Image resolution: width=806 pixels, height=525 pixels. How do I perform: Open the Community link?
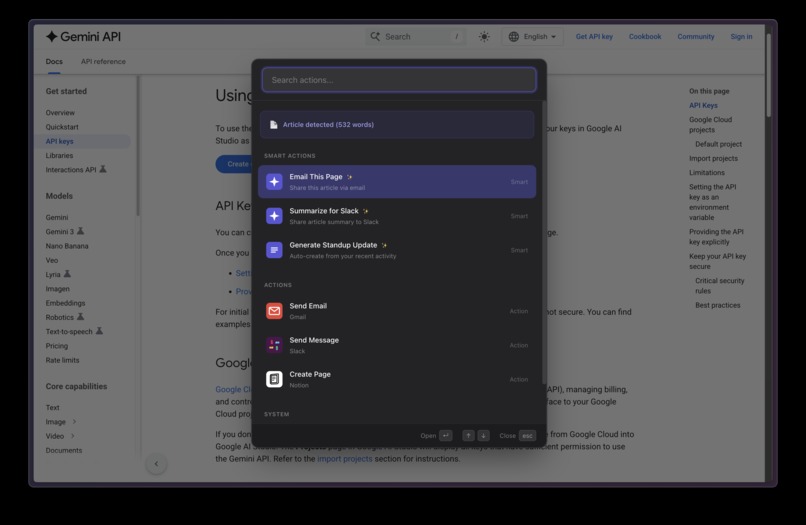pos(696,37)
